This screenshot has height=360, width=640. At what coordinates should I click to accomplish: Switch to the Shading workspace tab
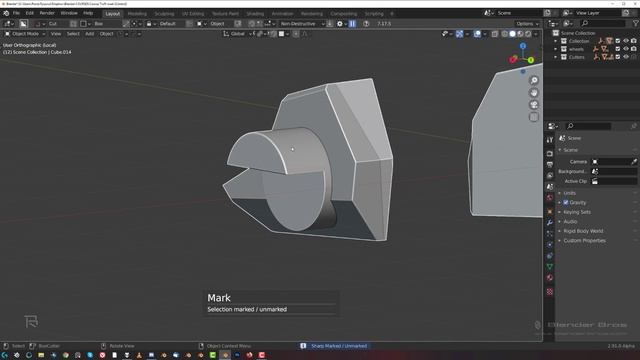click(255, 14)
